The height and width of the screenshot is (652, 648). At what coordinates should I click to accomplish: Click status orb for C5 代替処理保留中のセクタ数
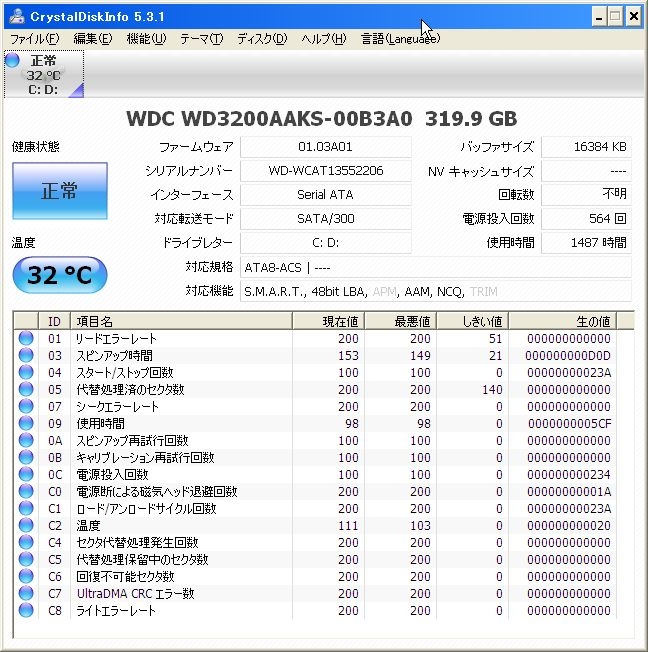[26, 560]
